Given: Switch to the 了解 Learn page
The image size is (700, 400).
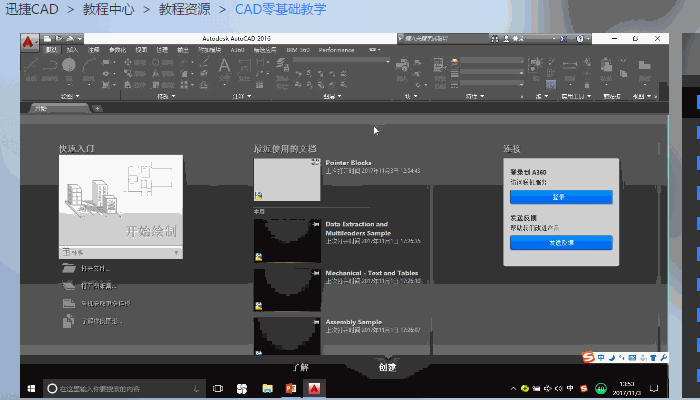Looking at the screenshot, I should [301, 367].
